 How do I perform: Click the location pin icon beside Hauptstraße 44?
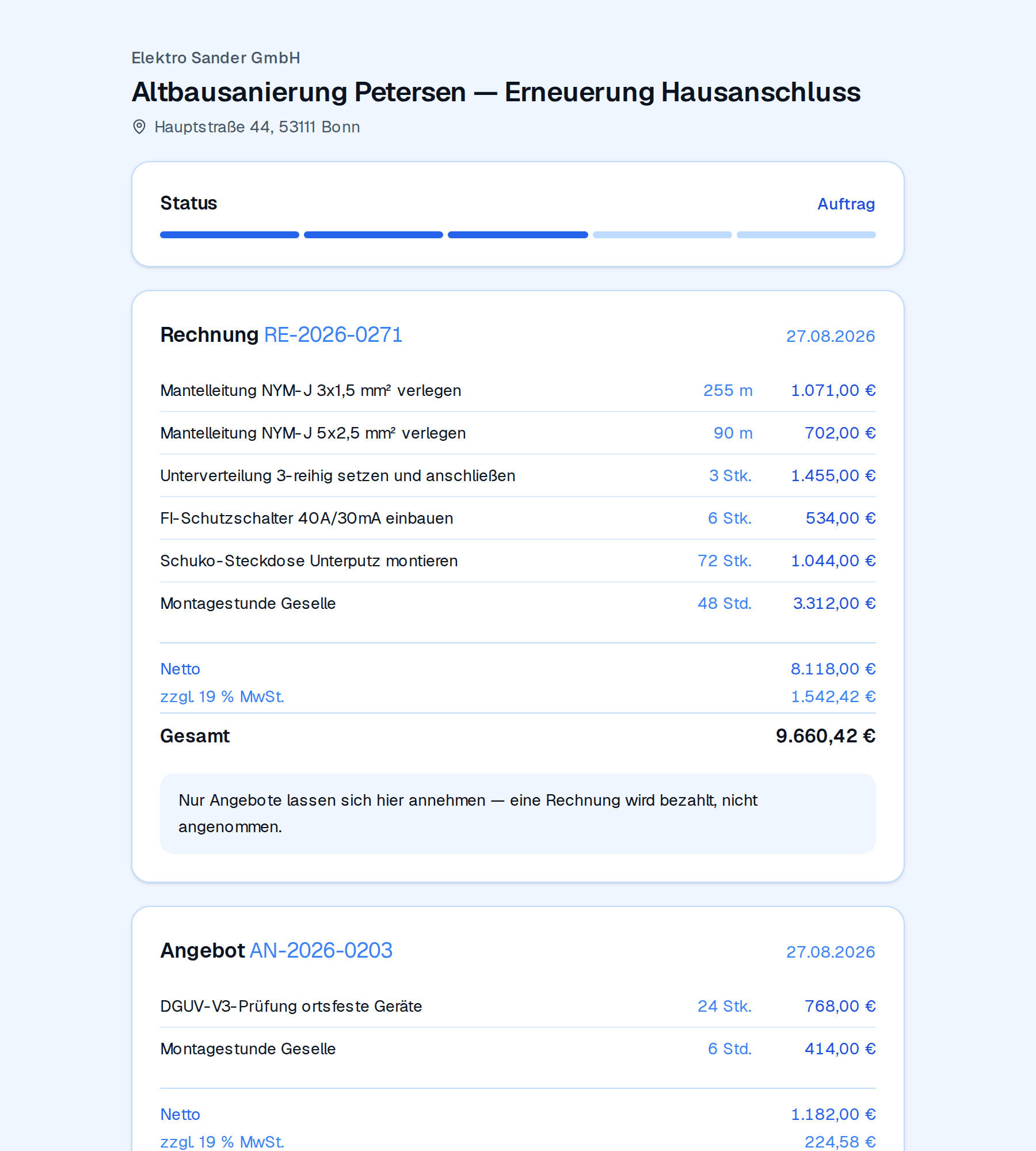click(x=139, y=127)
